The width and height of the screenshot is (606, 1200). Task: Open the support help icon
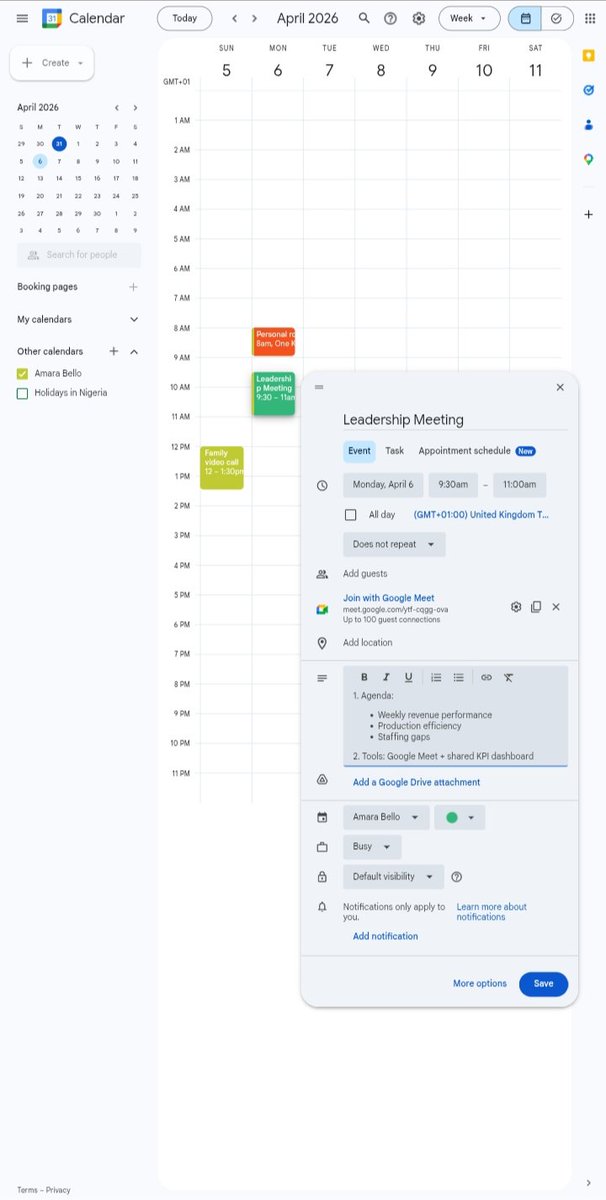point(391,18)
